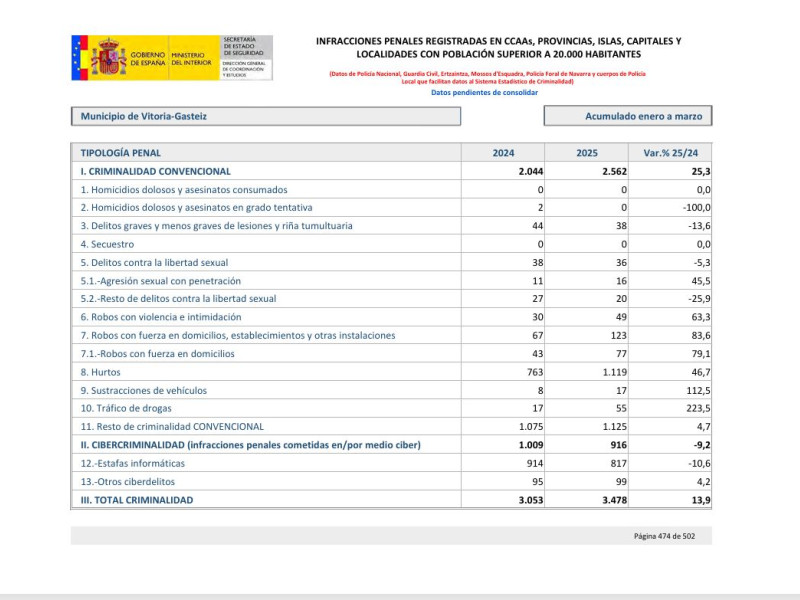Click the 763 Hurtos value for 2024
The image size is (800, 600).
pyautogui.click(x=535, y=372)
